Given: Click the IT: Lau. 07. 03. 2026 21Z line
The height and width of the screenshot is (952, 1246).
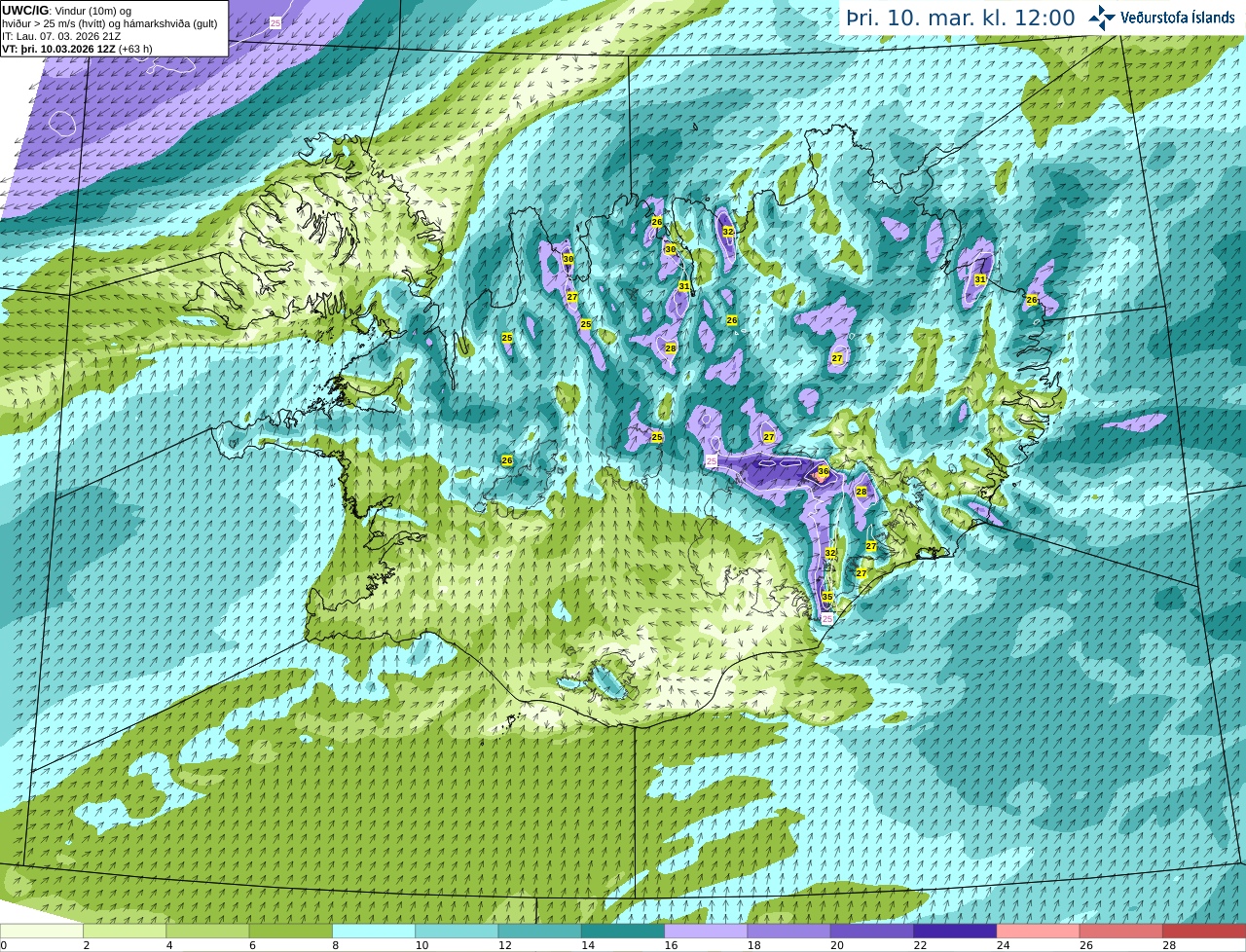Looking at the screenshot, I should pos(61,36).
